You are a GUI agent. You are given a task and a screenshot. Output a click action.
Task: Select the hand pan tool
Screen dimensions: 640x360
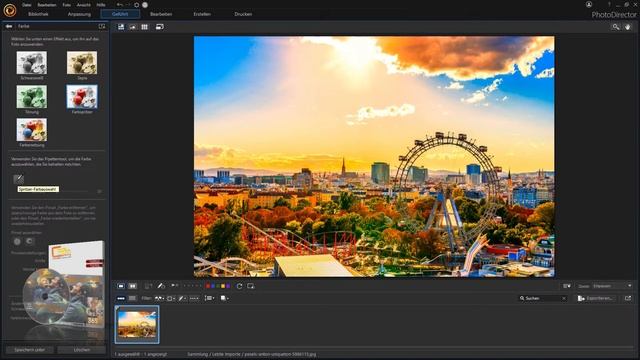coord(627,27)
